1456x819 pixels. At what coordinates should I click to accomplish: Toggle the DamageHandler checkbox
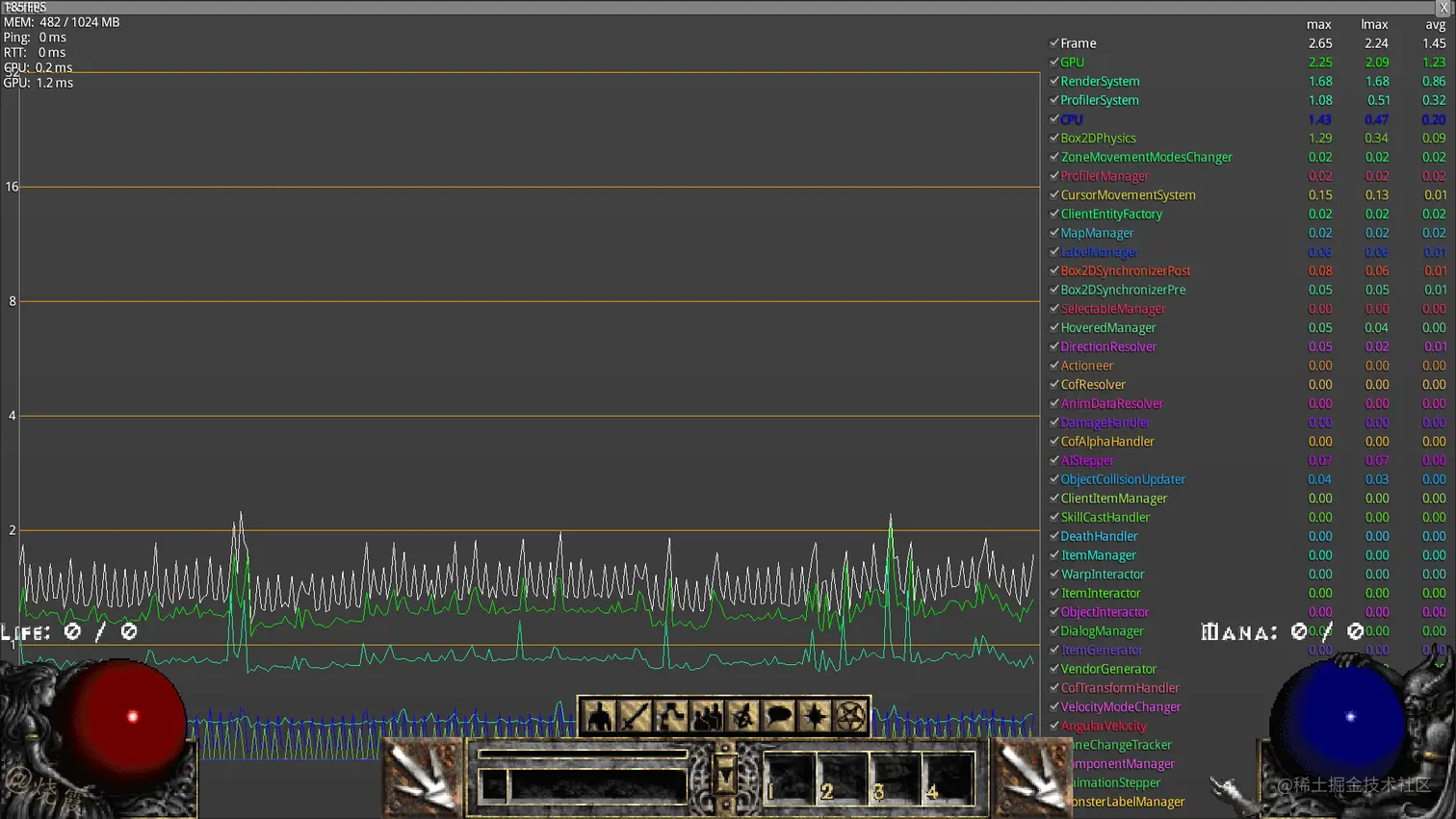[x=1054, y=422]
